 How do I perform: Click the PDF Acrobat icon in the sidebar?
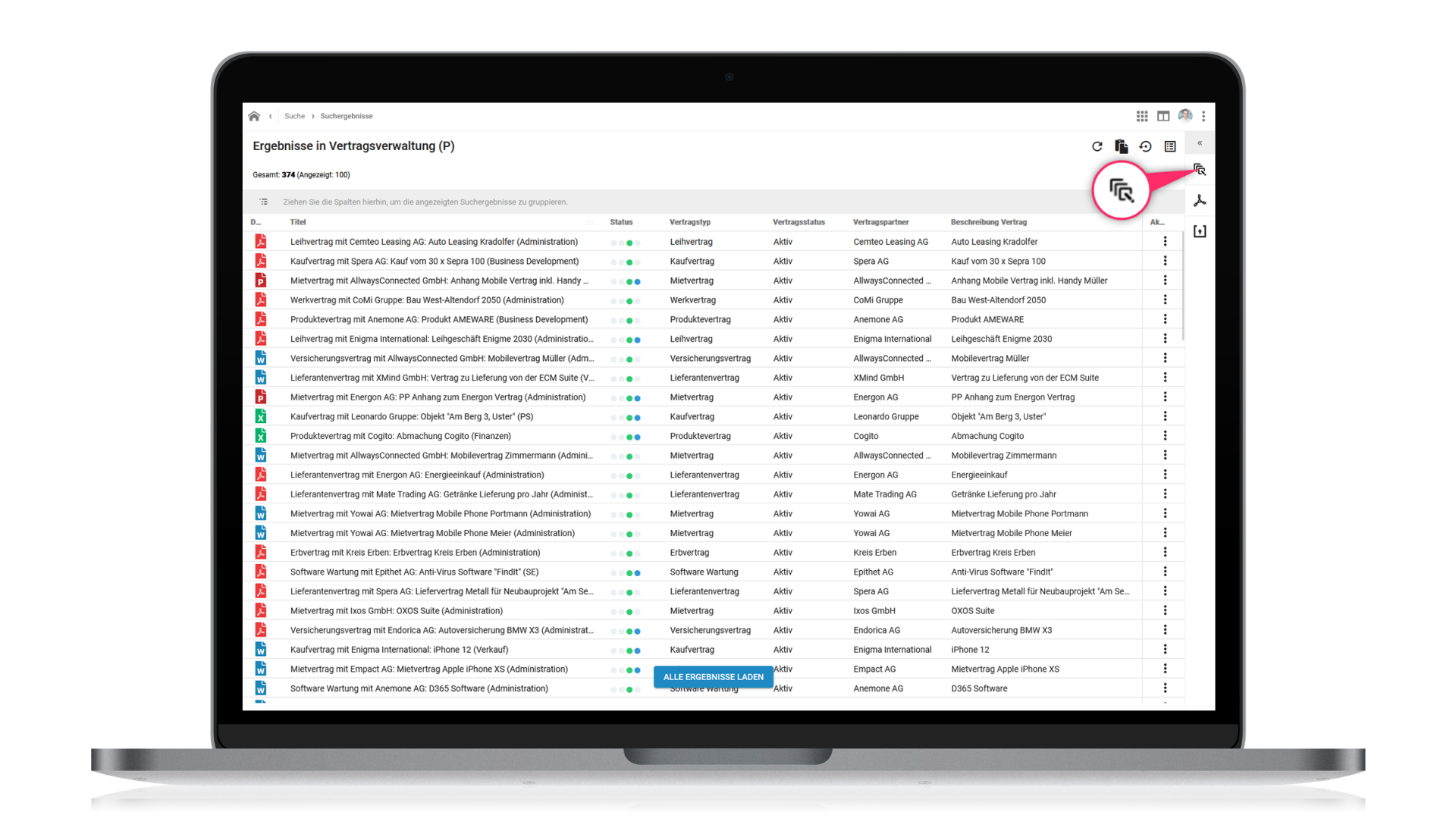[x=1200, y=201]
